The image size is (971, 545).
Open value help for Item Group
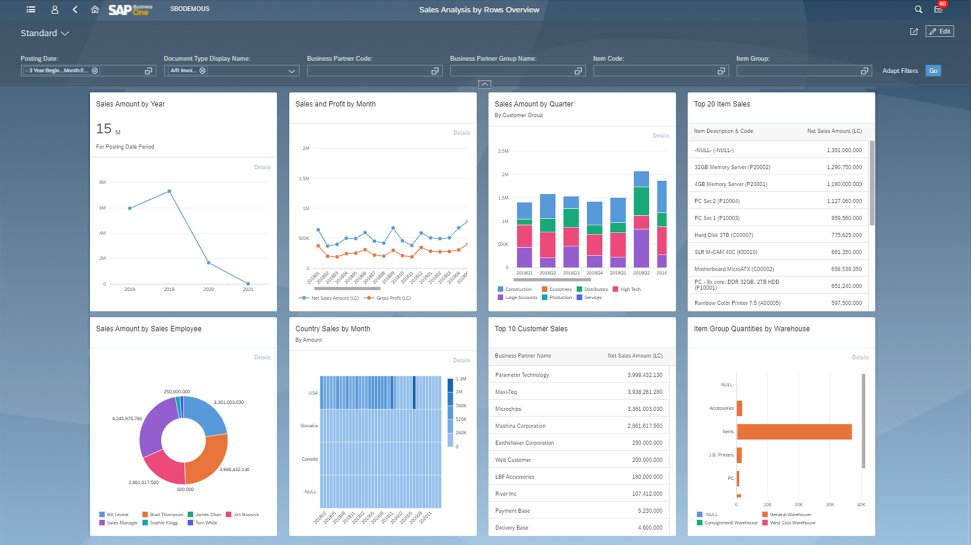[x=864, y=71]
